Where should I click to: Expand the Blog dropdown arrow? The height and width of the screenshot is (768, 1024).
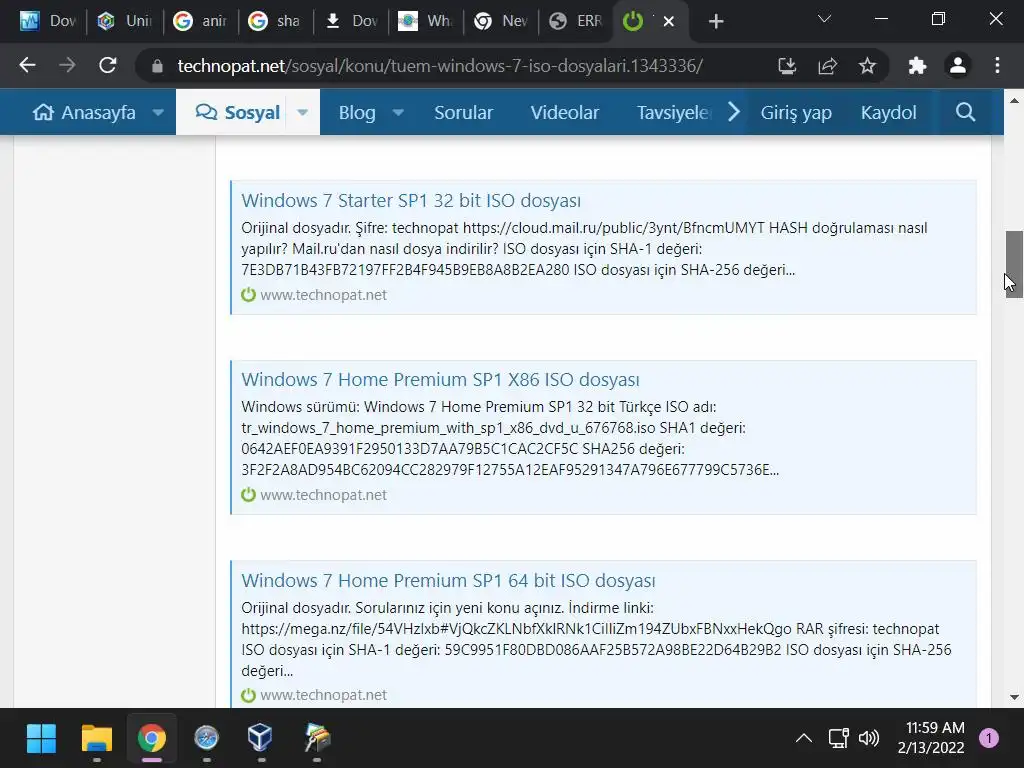(x=398, y=112)
